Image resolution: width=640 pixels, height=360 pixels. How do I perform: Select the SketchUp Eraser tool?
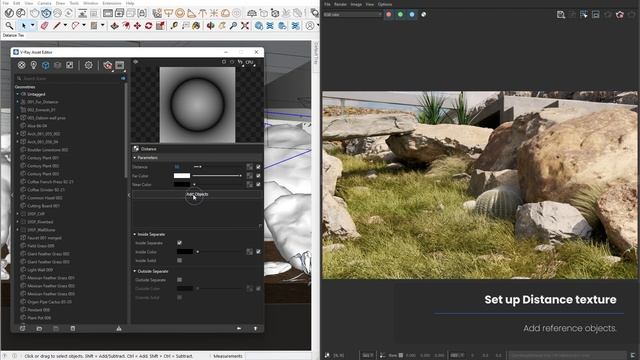44,26
